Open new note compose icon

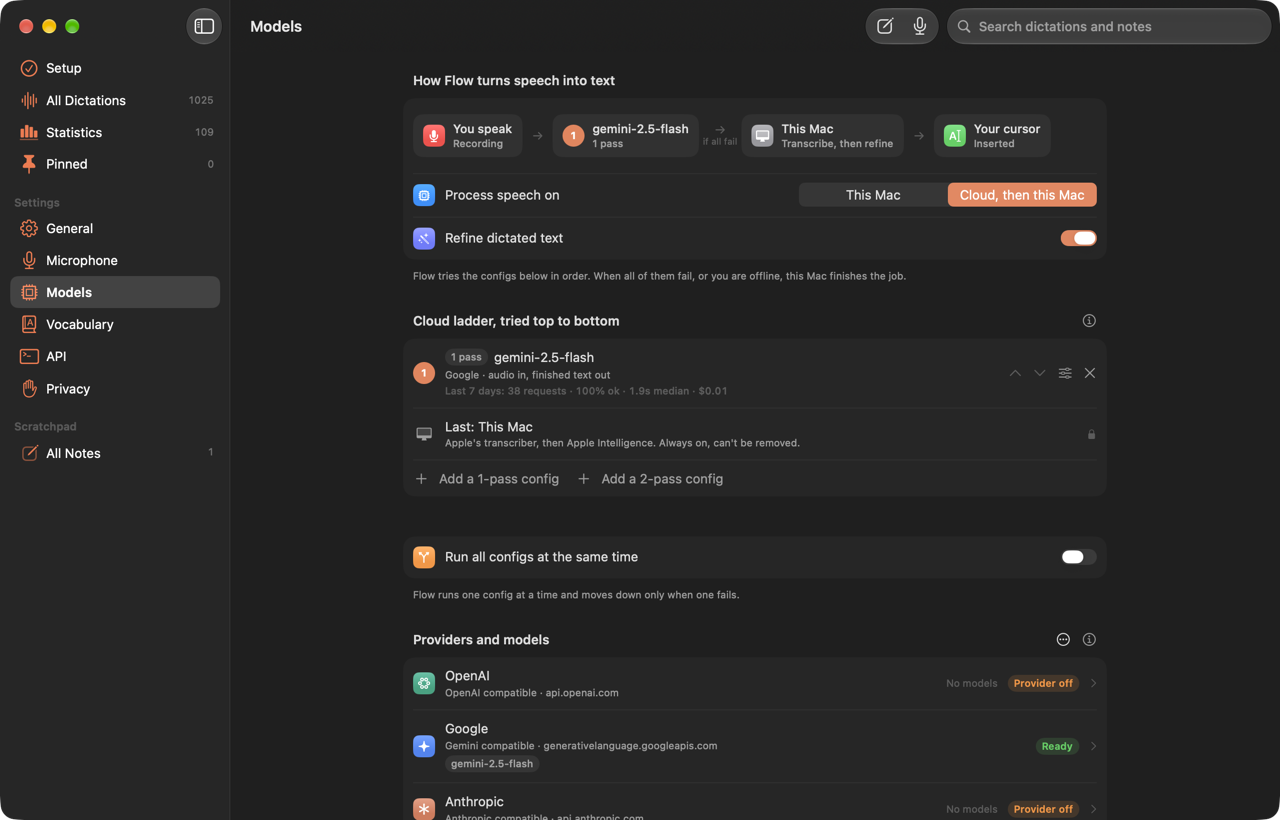(x=885, y=27)
